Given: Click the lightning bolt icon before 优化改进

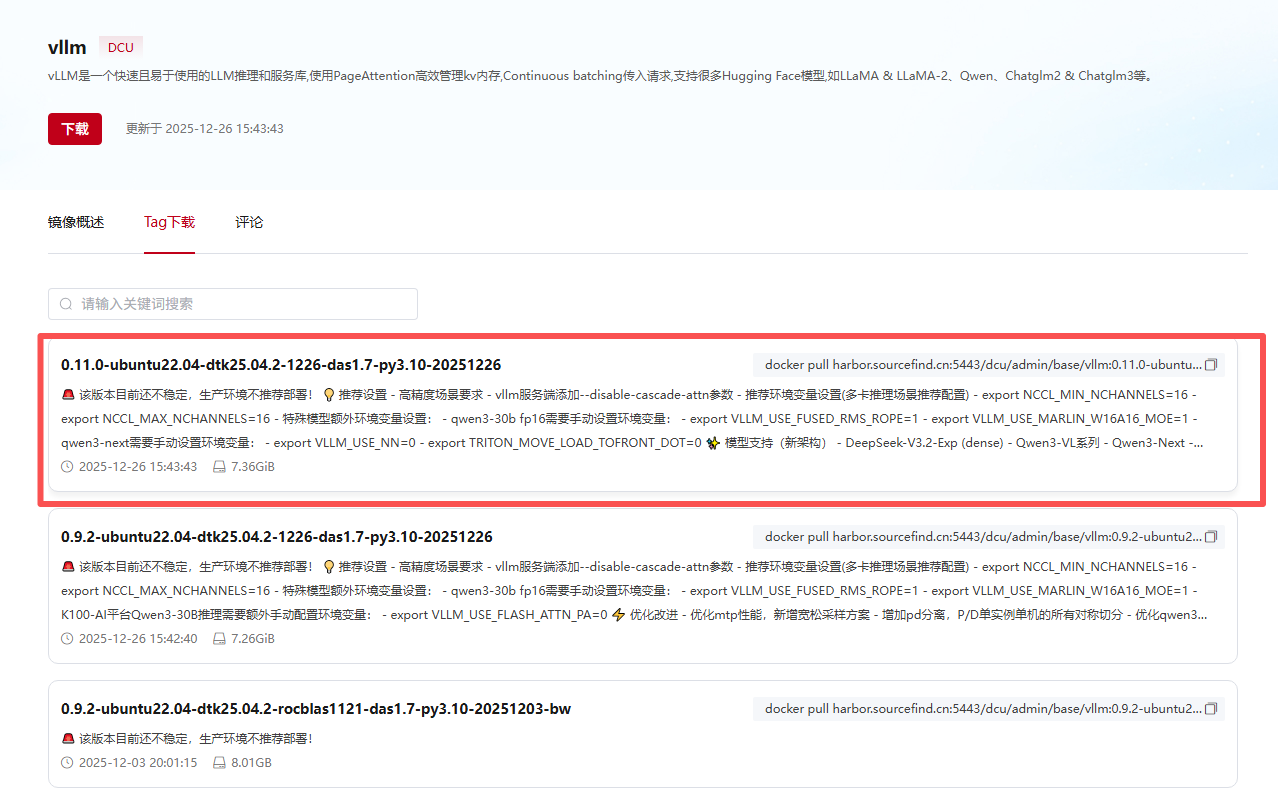Looking at the screenshot, I should (618, 615).
